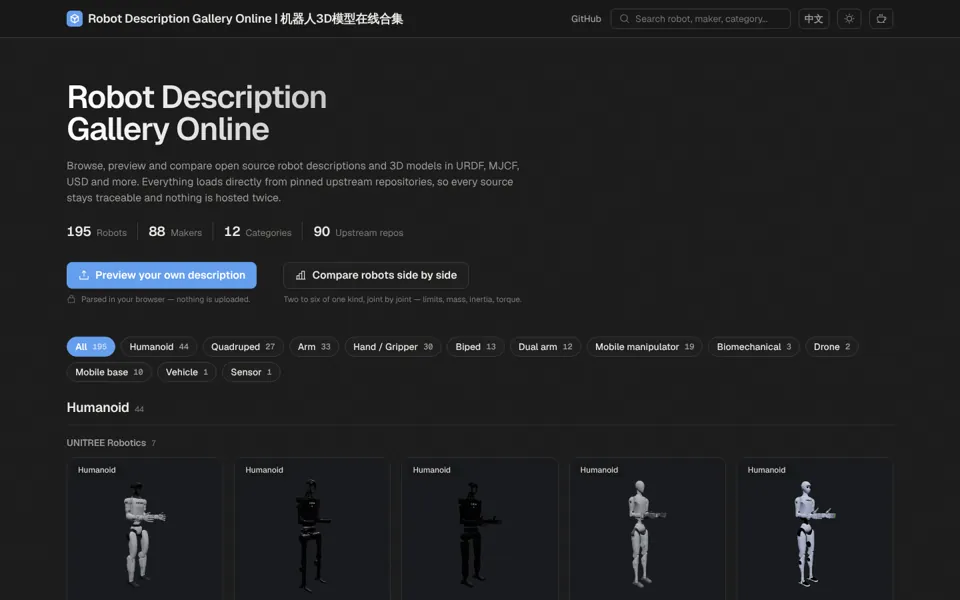Filter by Biomechanical category
Image resolution: width=960 pixels, height=600 pixels.
(754, 347)
